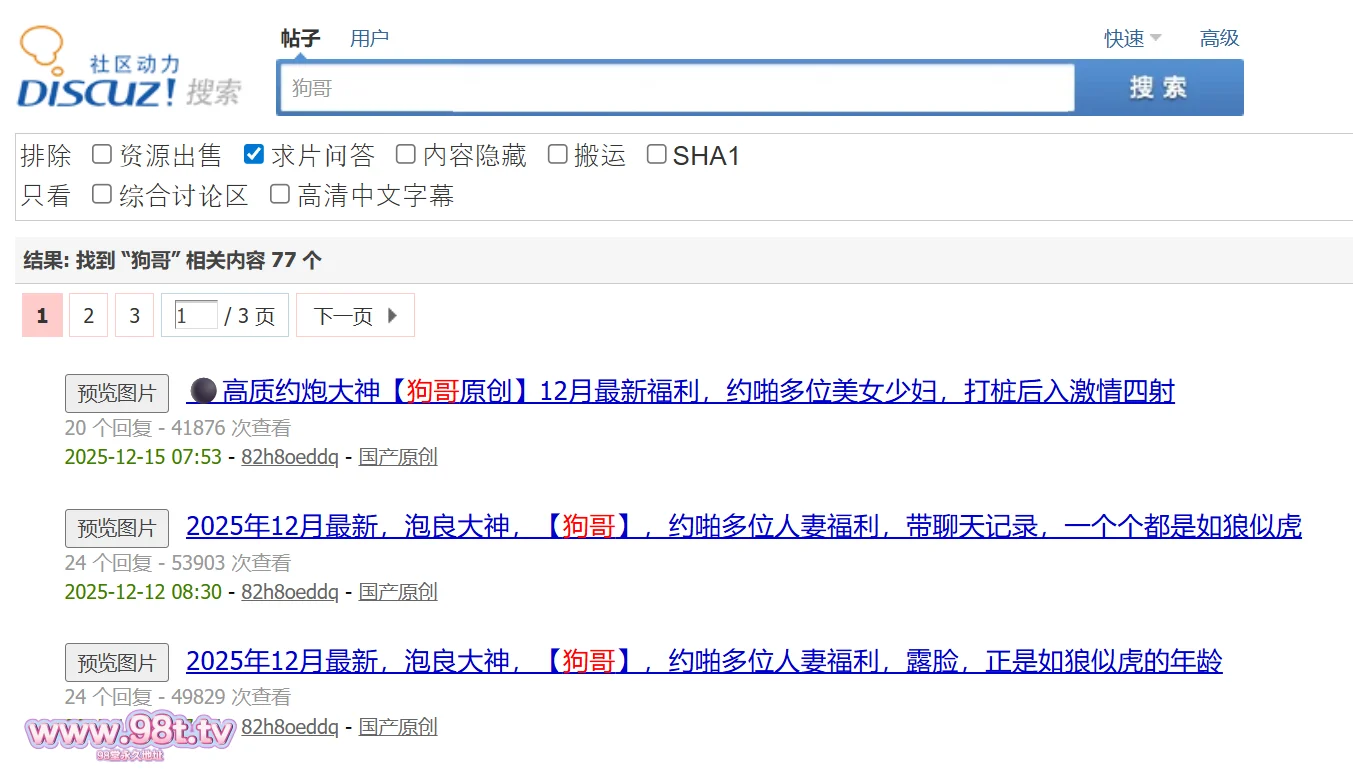Open the 高级 advanced search link
Screen dimensions: 1353x770
pyautogui.click(x=1219, y=38)
